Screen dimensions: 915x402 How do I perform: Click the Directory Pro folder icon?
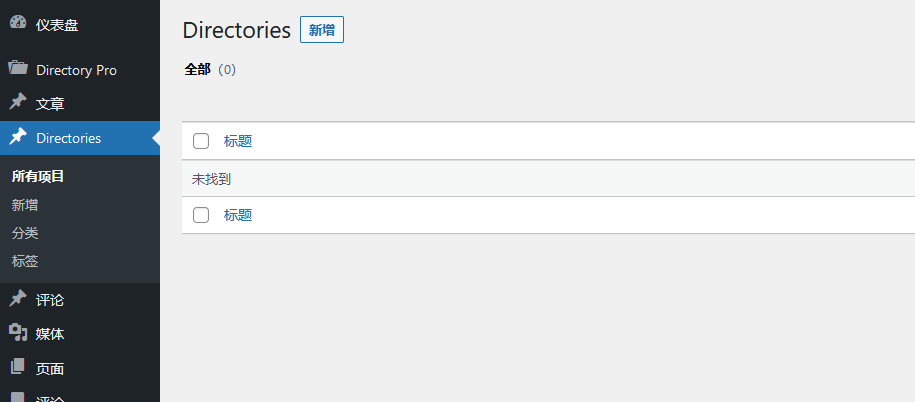(18, 69)
